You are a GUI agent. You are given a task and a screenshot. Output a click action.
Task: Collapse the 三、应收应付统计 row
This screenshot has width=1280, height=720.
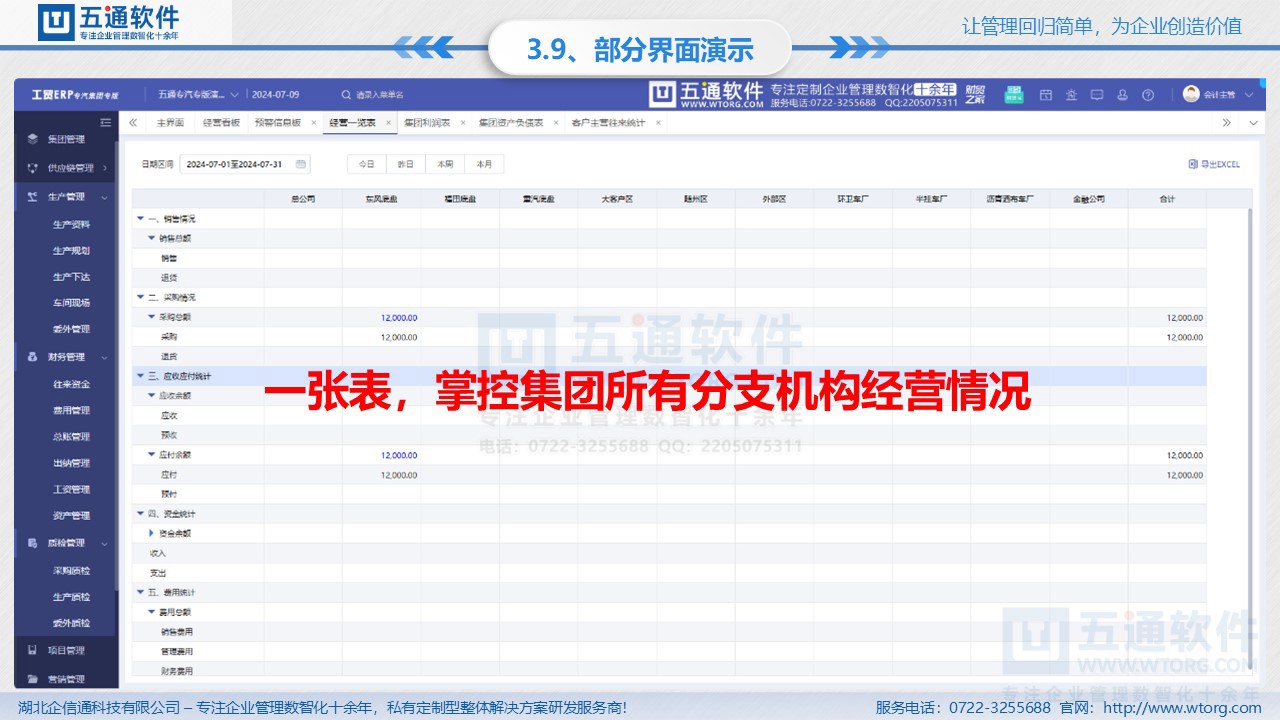[x=140, y=376]
